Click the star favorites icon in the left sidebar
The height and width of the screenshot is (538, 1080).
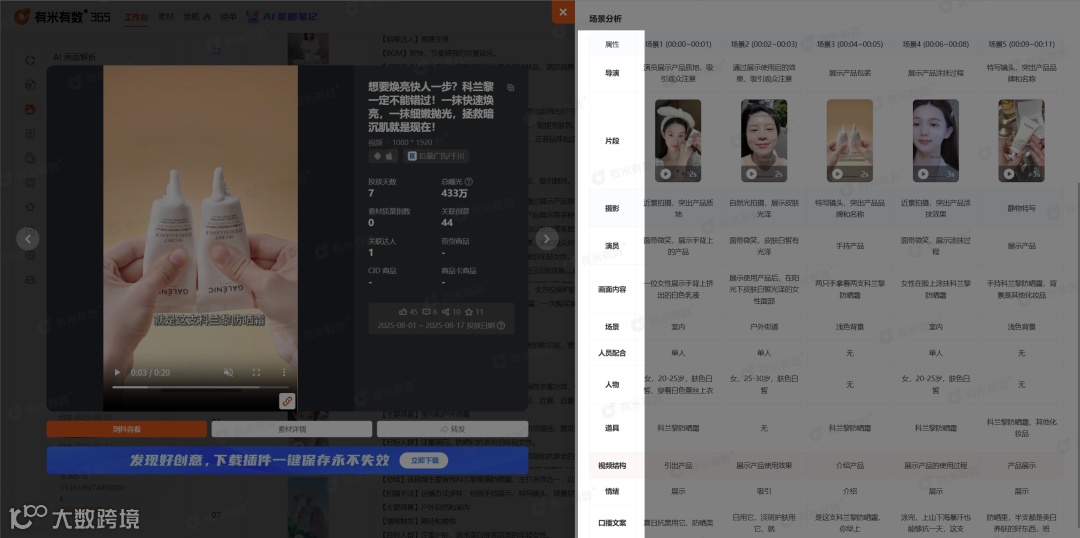coord(30,207)
